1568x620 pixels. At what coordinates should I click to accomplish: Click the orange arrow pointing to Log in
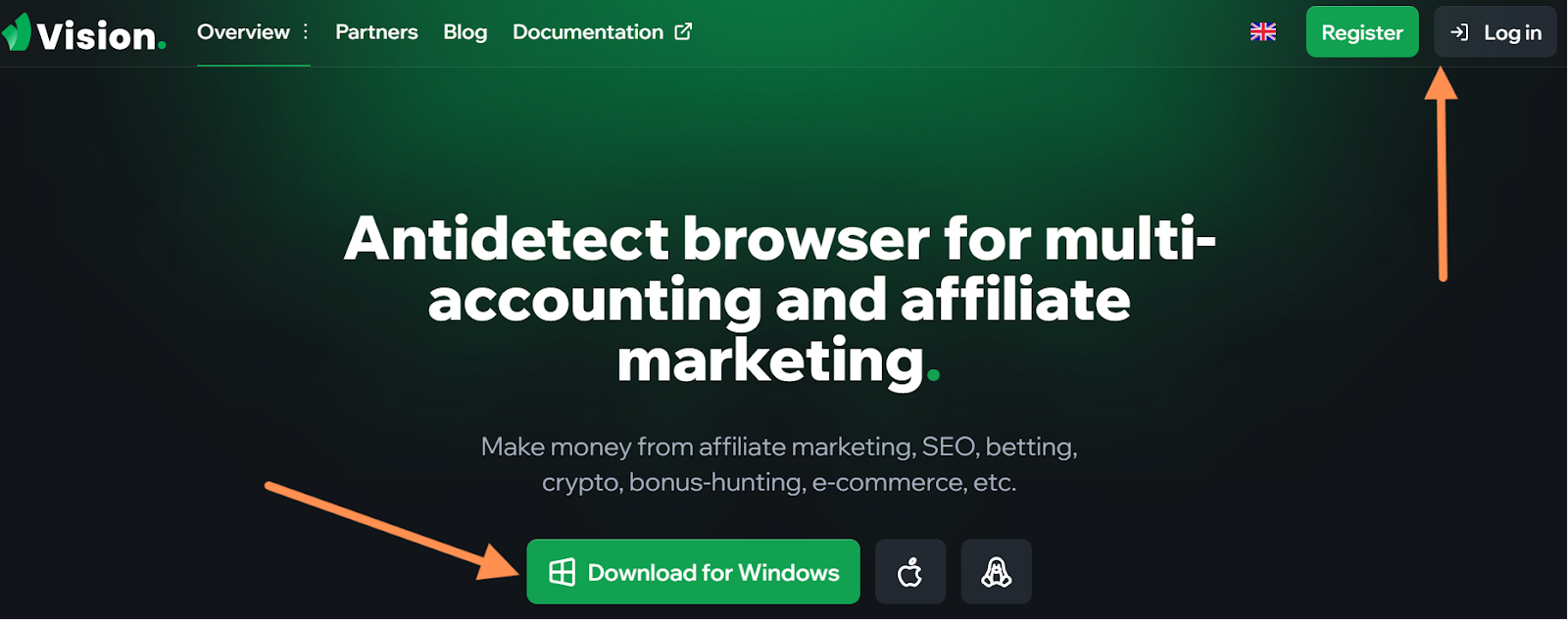click(1442, 174)
